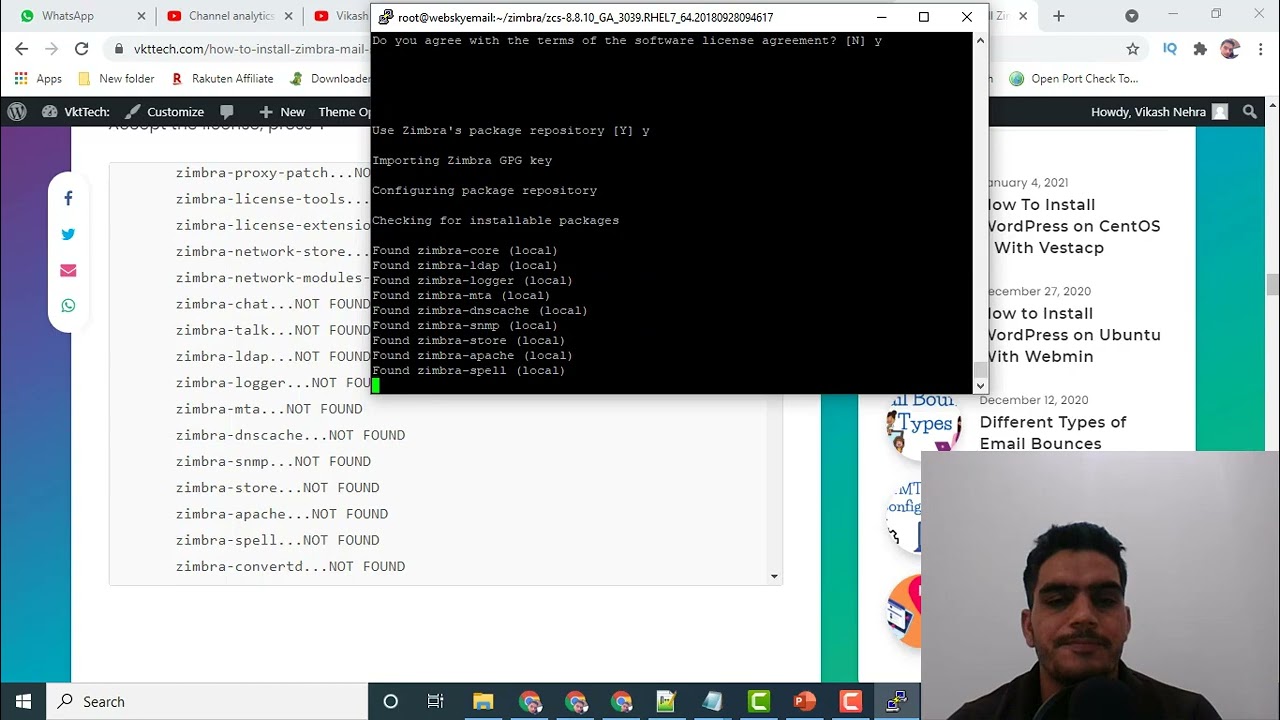This screenshot has width=1280, height=720.
Task: Open the Chrome profile avatar
Action: point(1230,48)
